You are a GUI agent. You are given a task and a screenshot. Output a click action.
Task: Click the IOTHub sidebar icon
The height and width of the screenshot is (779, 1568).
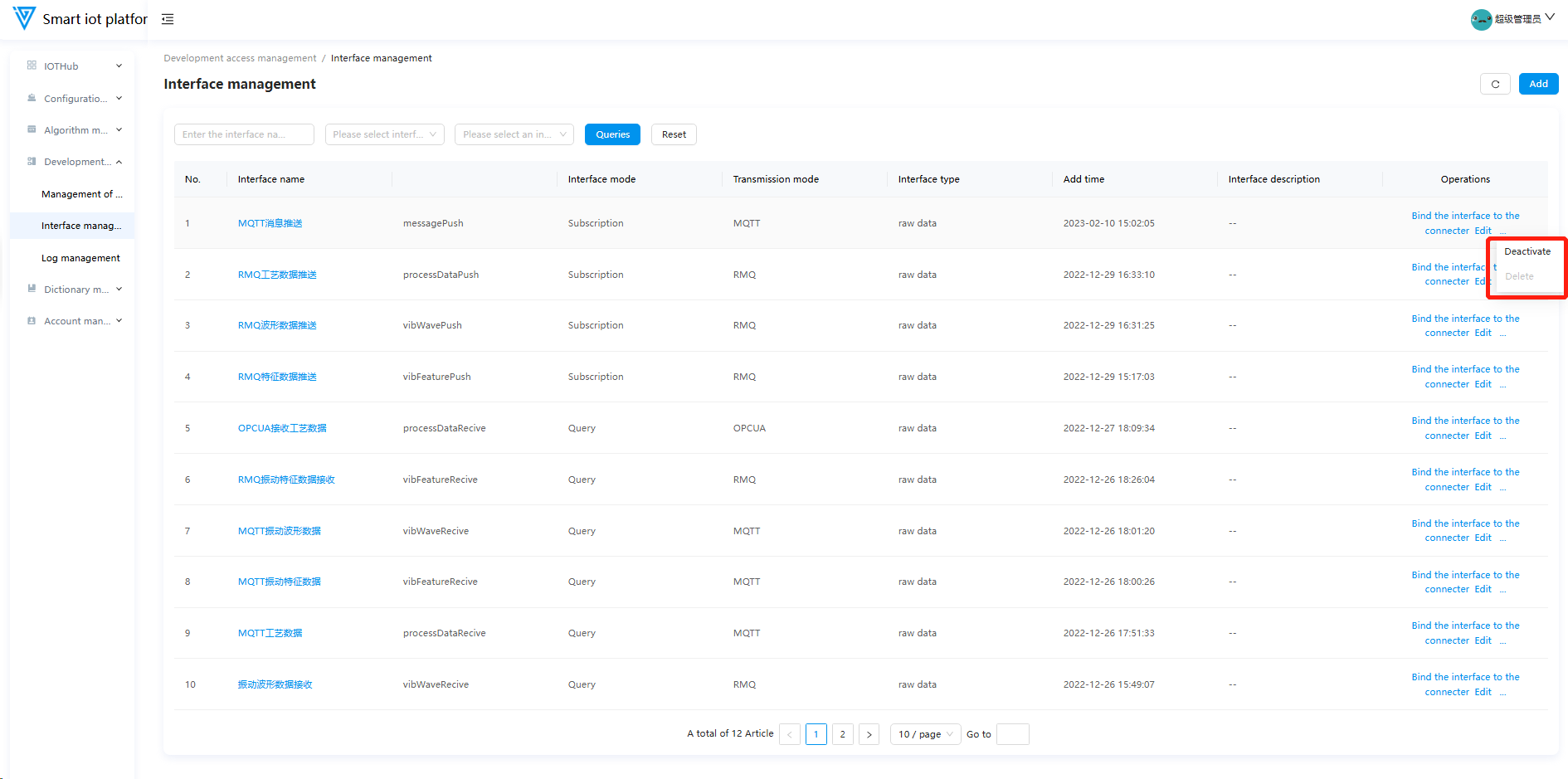tap(32, 66)
